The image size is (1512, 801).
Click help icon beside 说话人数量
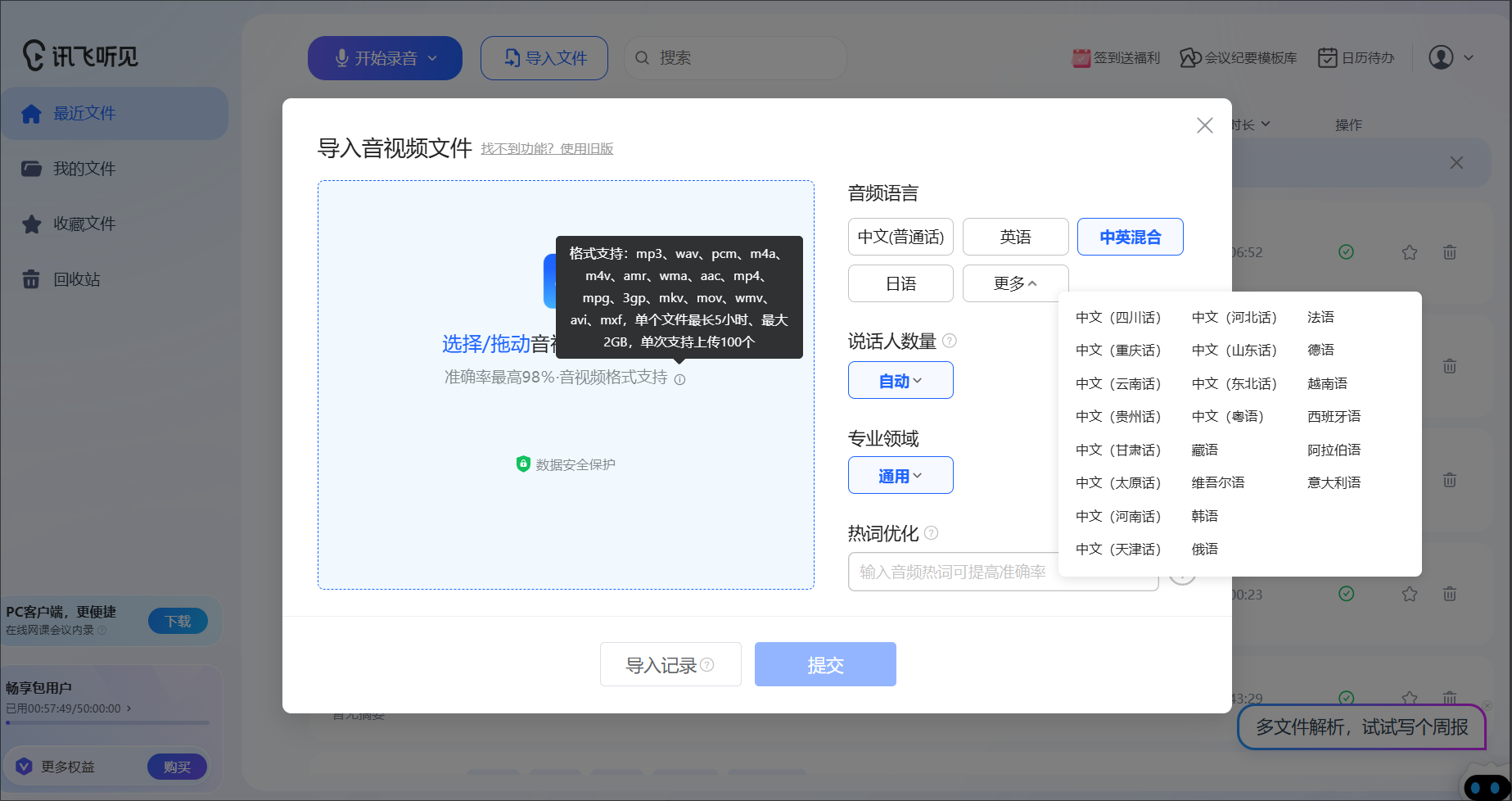(950, 341)
